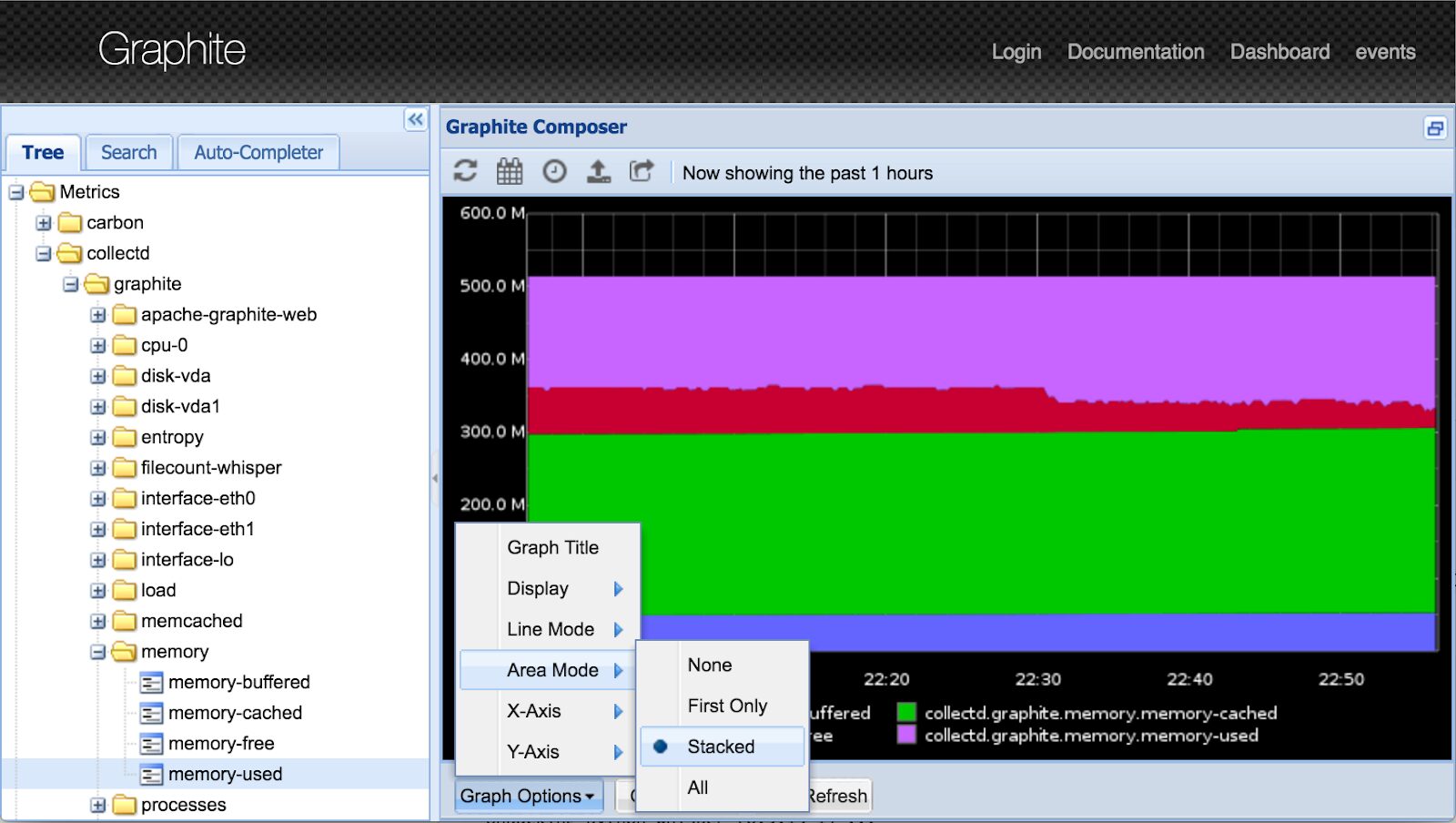This screenshot has height=823, width=1456.
Task: Open the calendar date range picker icon
Action: pyautogui.click(x=510, y=171)
